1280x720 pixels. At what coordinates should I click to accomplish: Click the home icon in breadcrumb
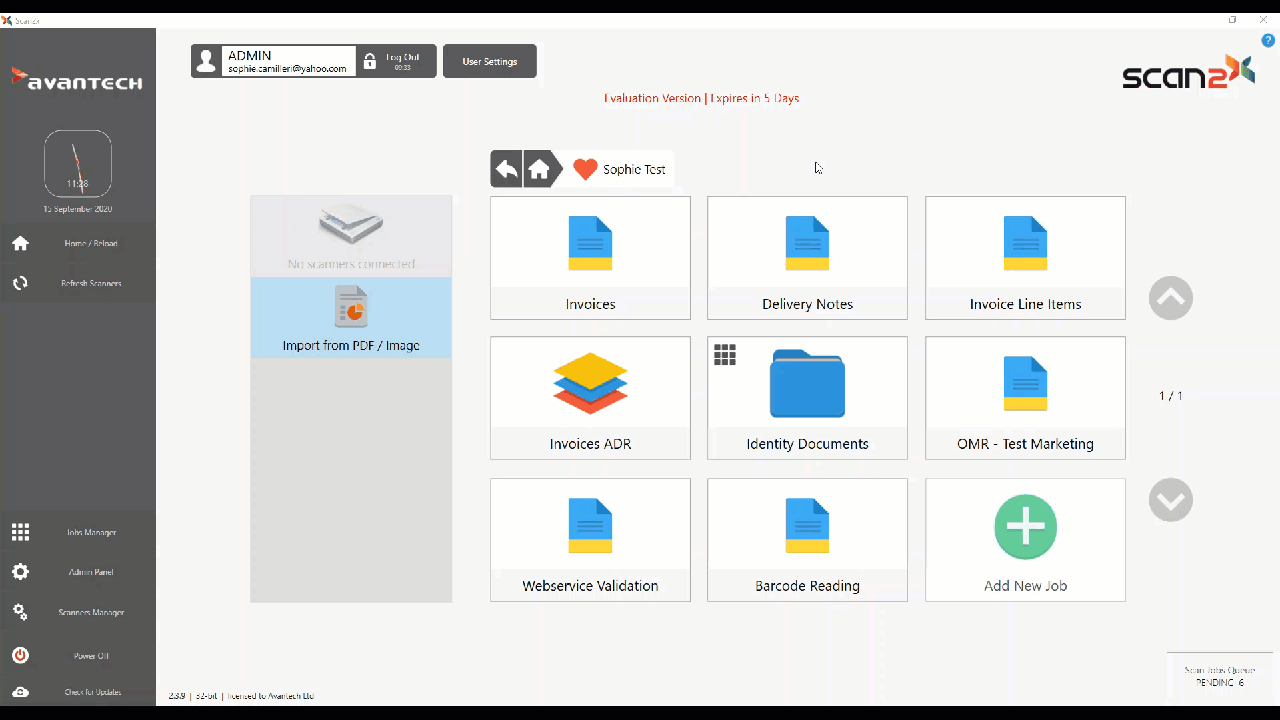click(x=539, y=169)
